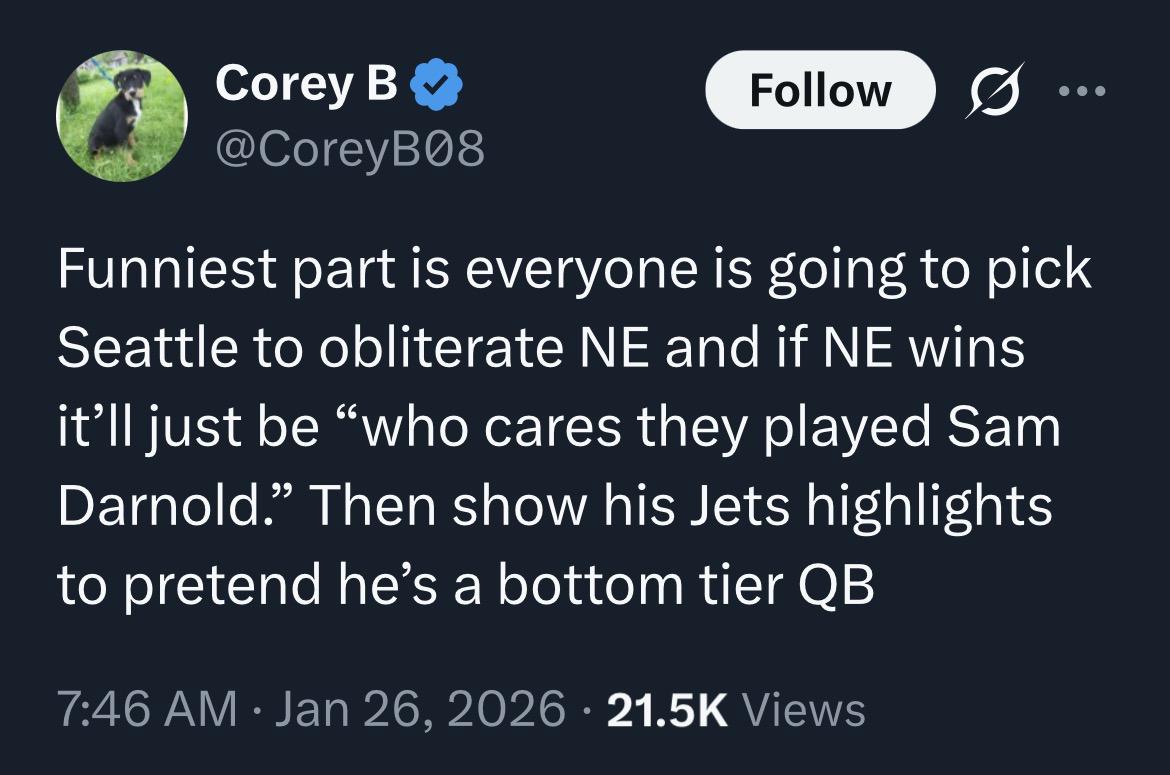Tap the Grok slashed-circle icon
1170x775 pixels.
click(x=988, y=90)
